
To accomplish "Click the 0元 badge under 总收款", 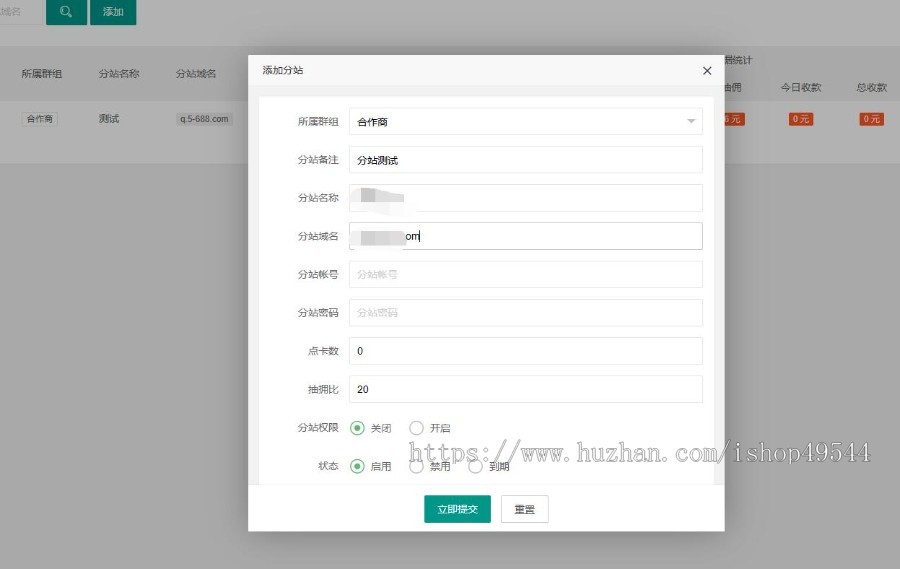I will (x=871, y=119).
